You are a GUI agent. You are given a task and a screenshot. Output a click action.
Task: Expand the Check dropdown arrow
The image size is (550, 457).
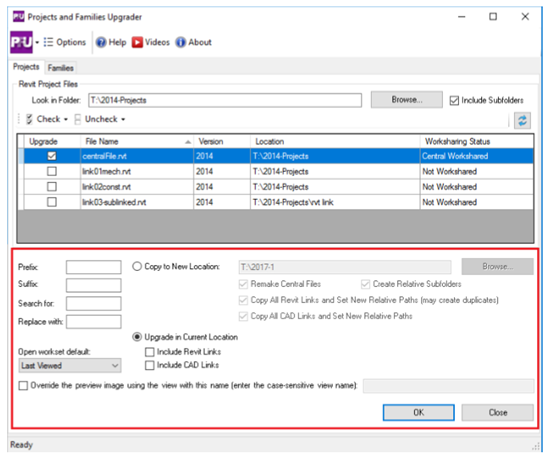[66, 120]
